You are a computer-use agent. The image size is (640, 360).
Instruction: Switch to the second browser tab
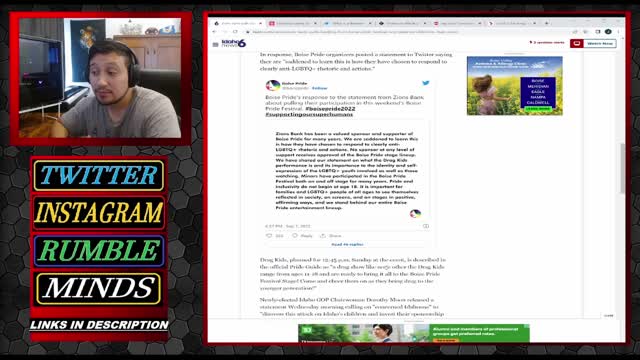(x=292, y=23)
